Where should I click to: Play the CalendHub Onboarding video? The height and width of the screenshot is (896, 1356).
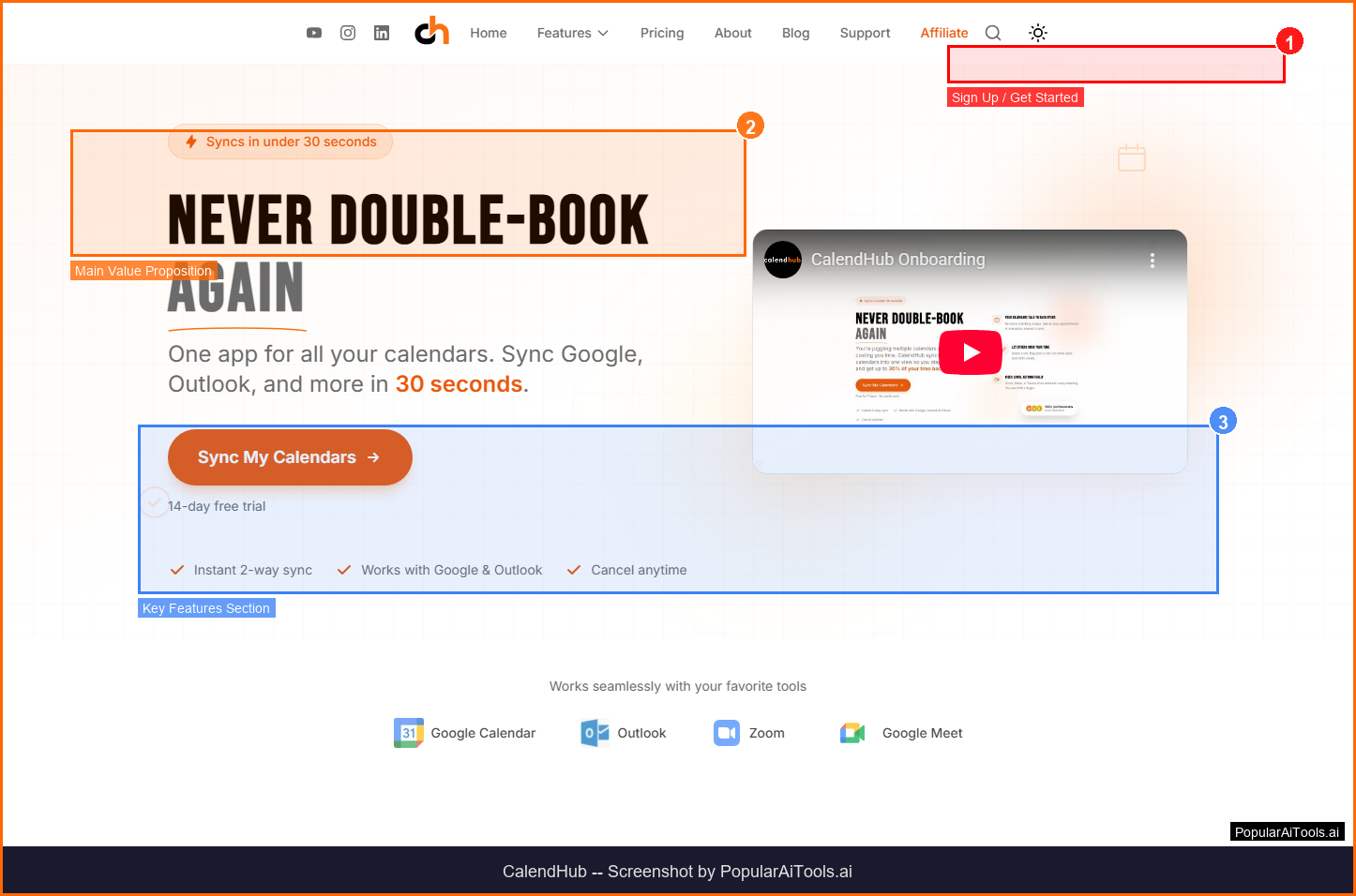click(x=971, y=352)
